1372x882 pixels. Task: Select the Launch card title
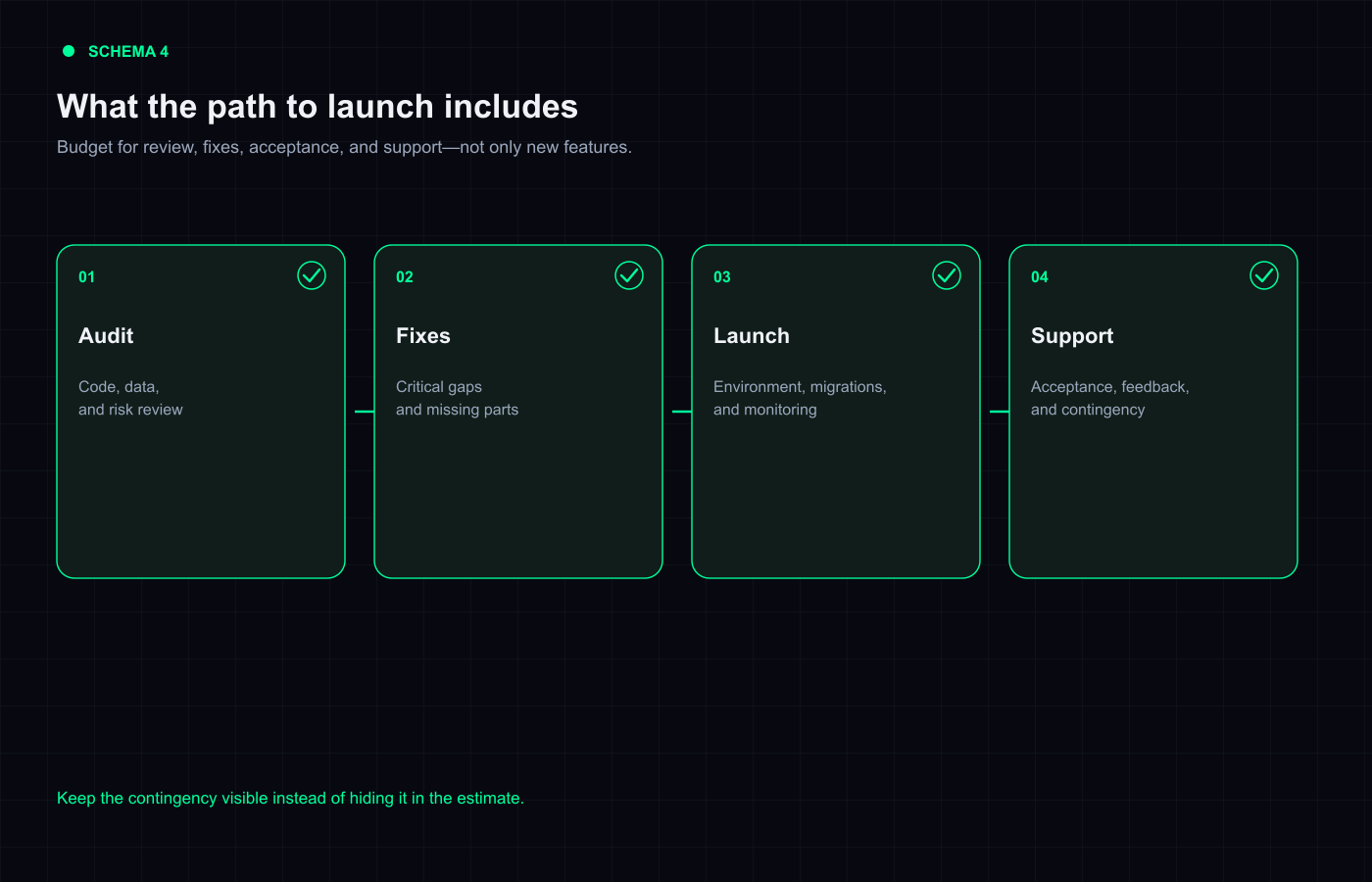[x=752, y=336]
